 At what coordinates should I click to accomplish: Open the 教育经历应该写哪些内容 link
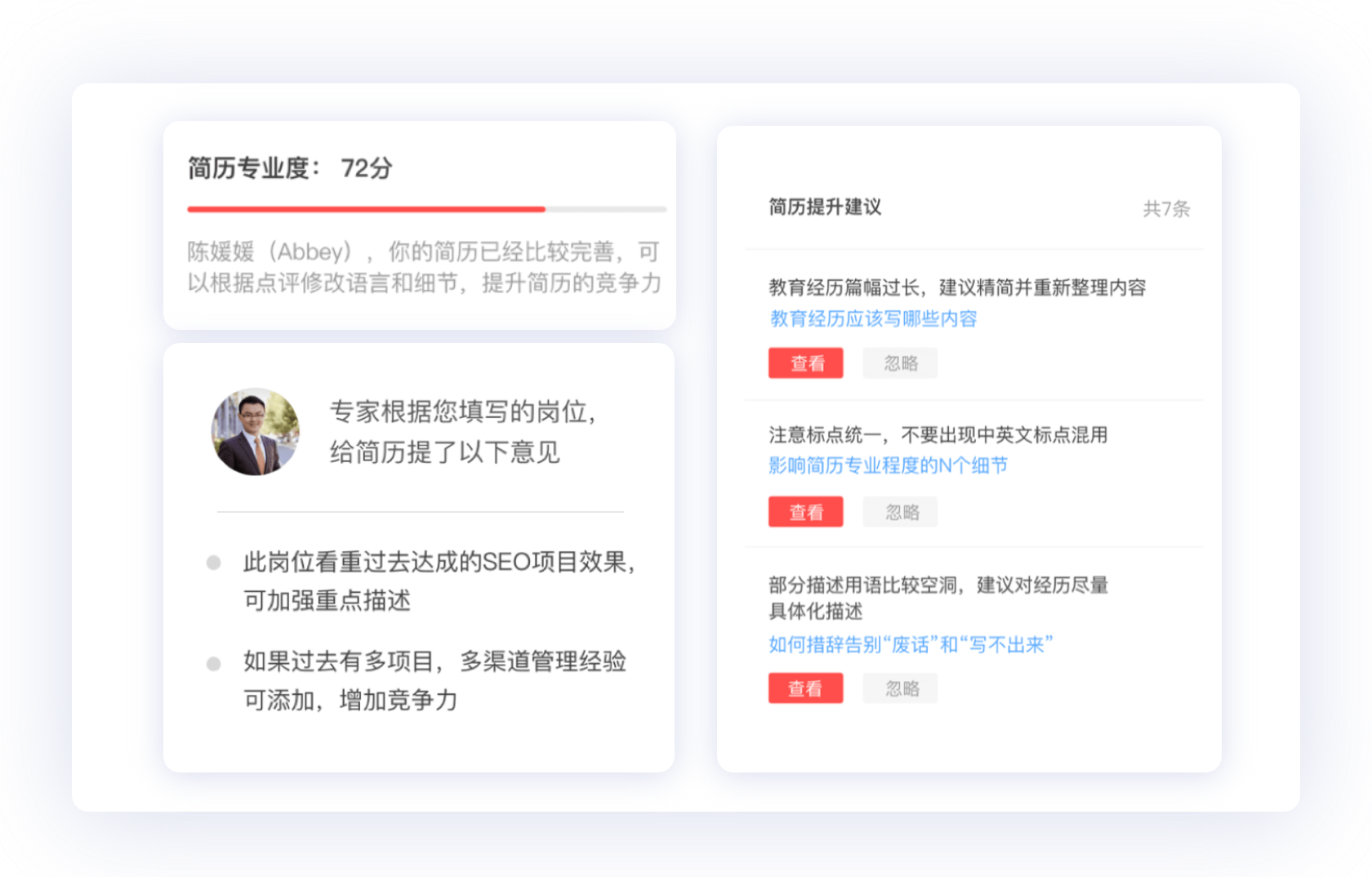pyautogui.click(x=874, y=318)
